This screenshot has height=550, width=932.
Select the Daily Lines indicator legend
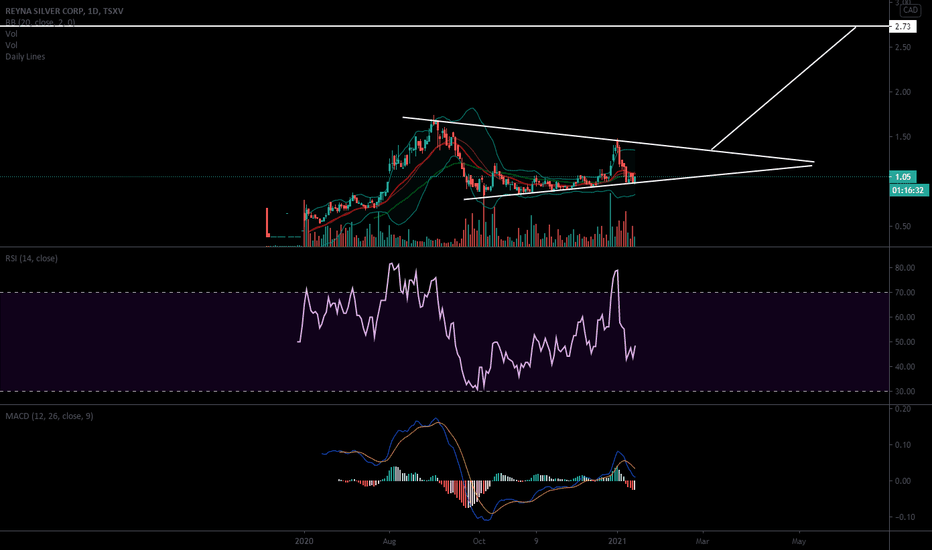25,56
